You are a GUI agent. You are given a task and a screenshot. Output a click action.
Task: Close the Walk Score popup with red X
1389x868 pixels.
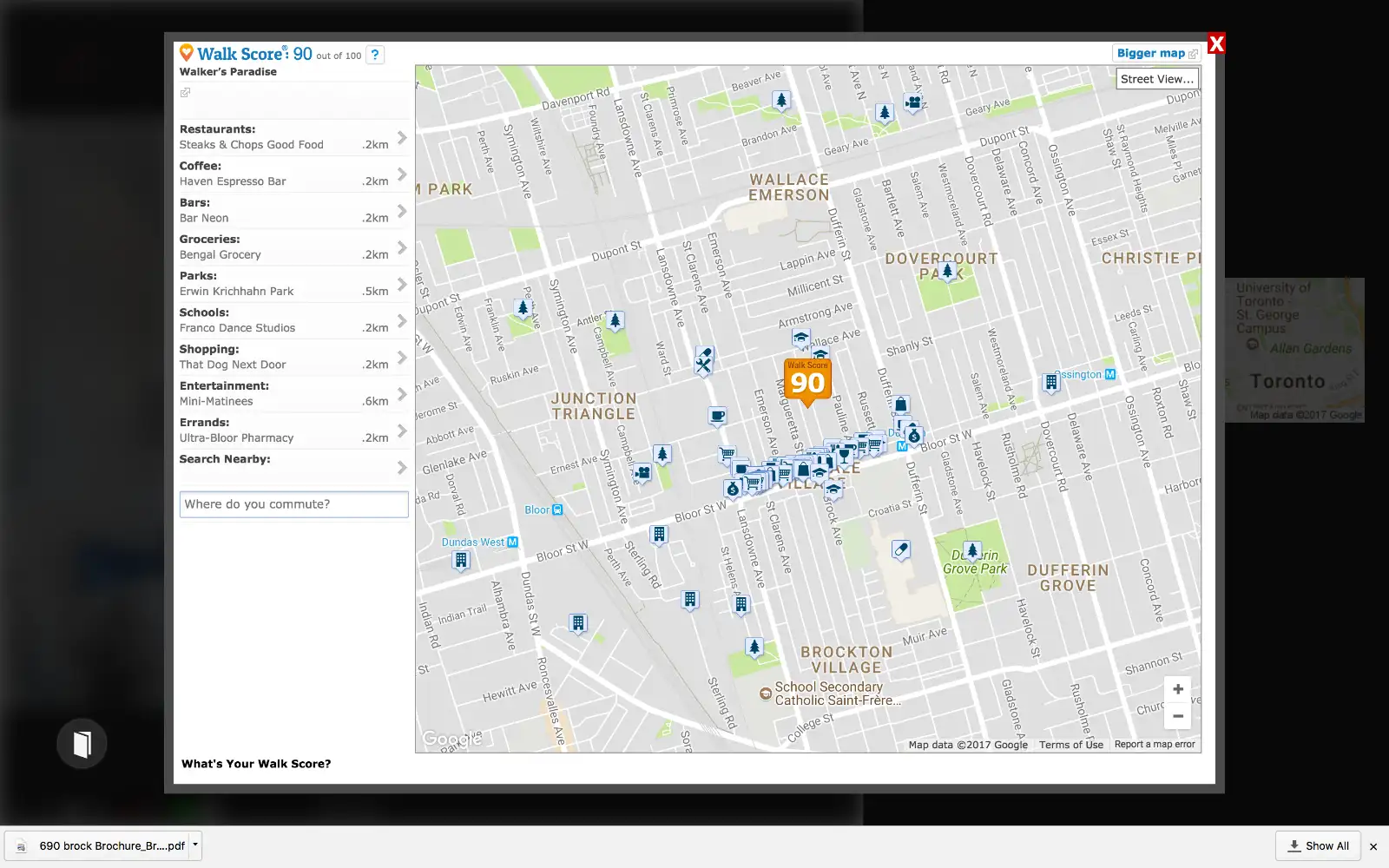point(1216,43)
